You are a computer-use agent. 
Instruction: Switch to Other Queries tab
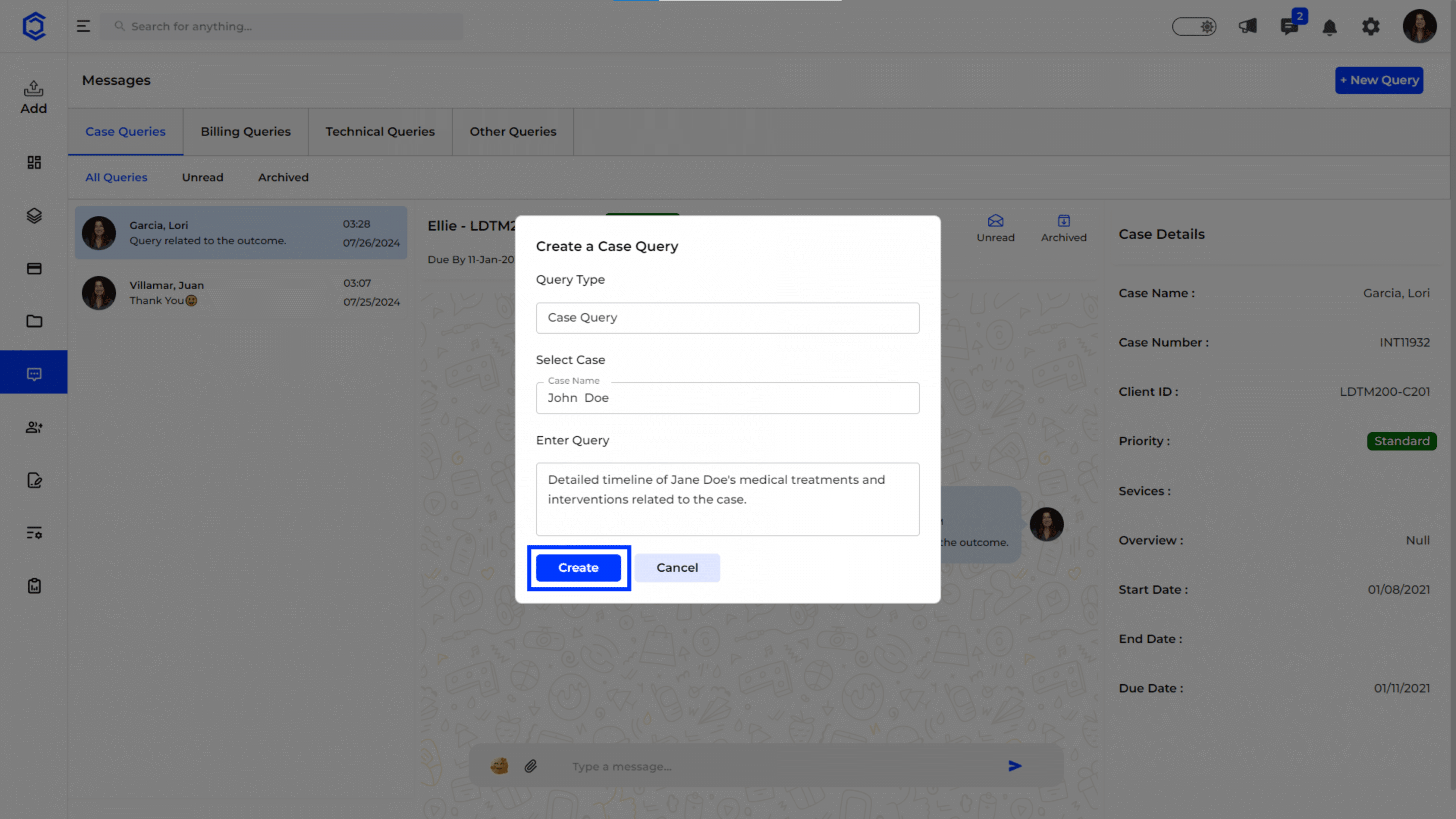click(x=513, y=131)
